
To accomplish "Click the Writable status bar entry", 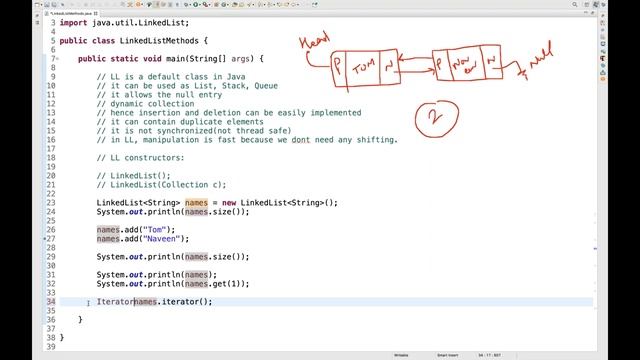I will point(401,356).
